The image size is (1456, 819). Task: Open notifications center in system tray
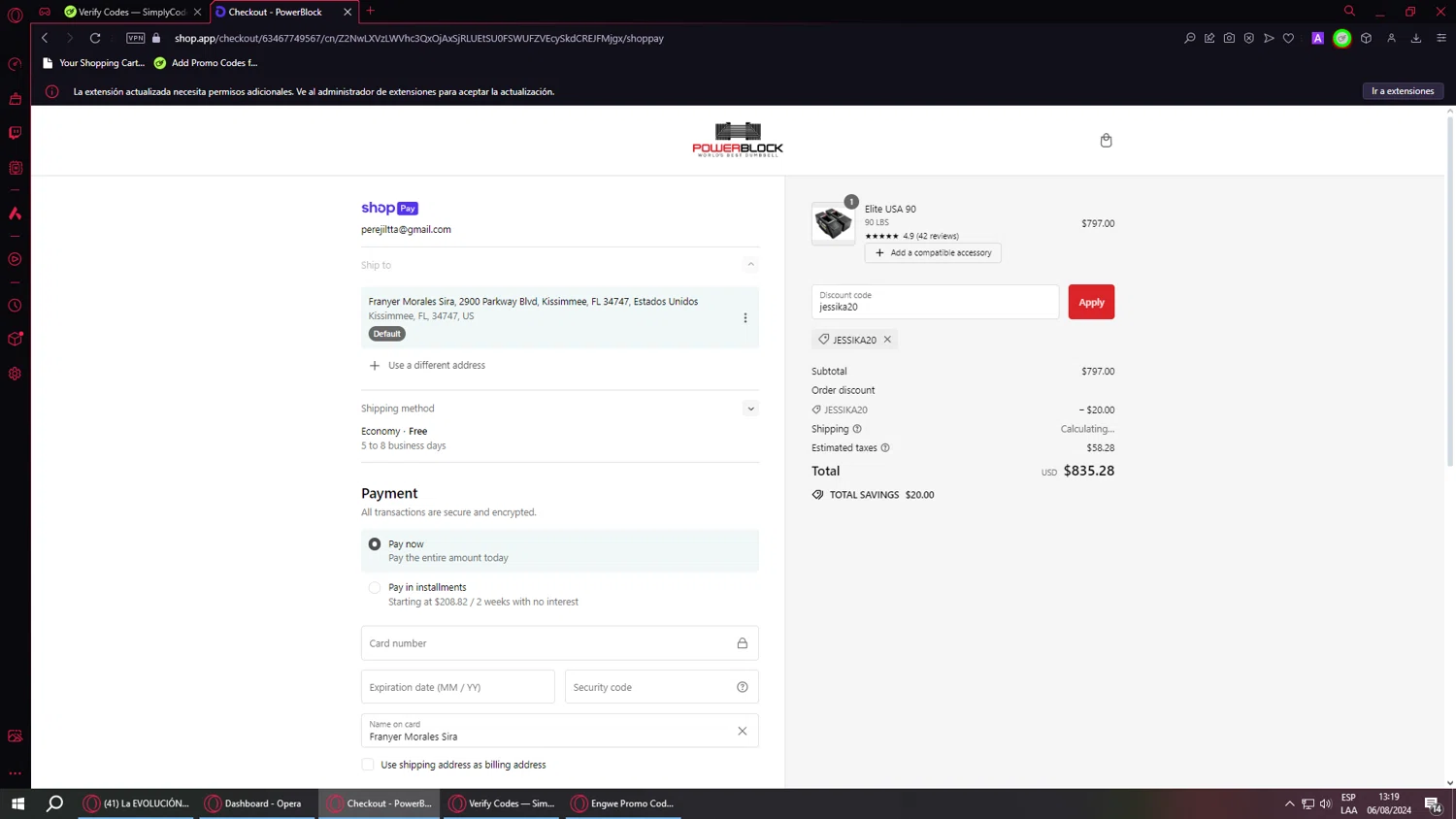click(x=1433, y=803)
